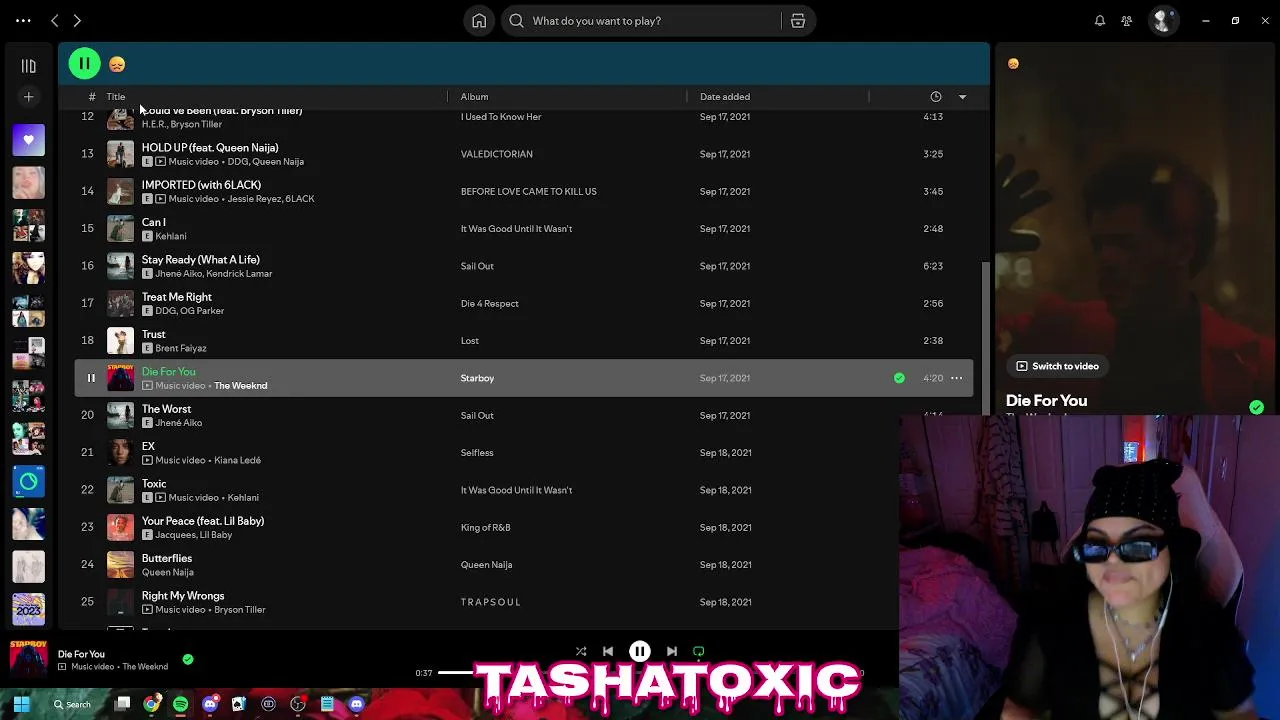
Task: Select the Treat Me Right track
Action: [x=524, y=303]
